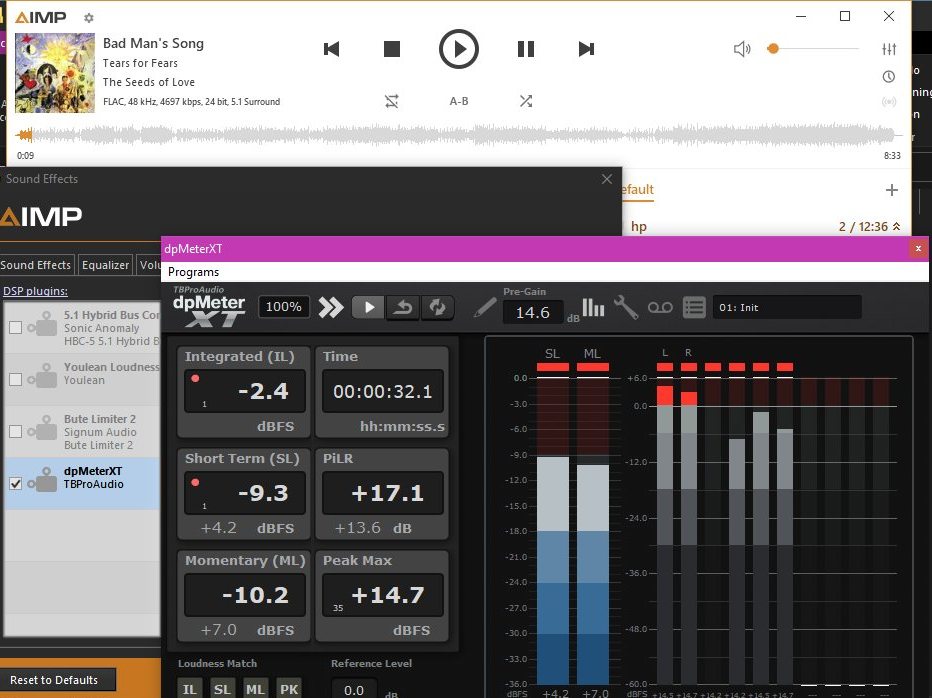932x698 pixels.
Task: Click the undo reset arrow in dpMeterXT
Action: click(403, 307)
